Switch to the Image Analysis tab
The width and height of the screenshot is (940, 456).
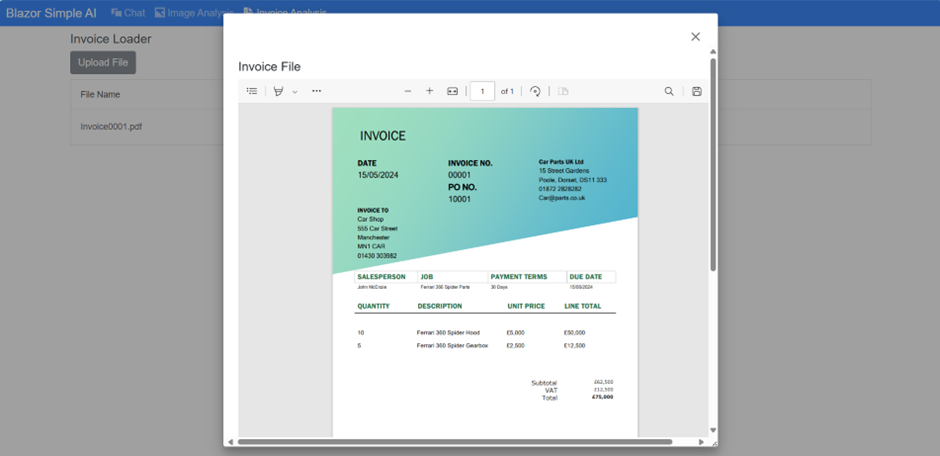[x=194, y=13]
